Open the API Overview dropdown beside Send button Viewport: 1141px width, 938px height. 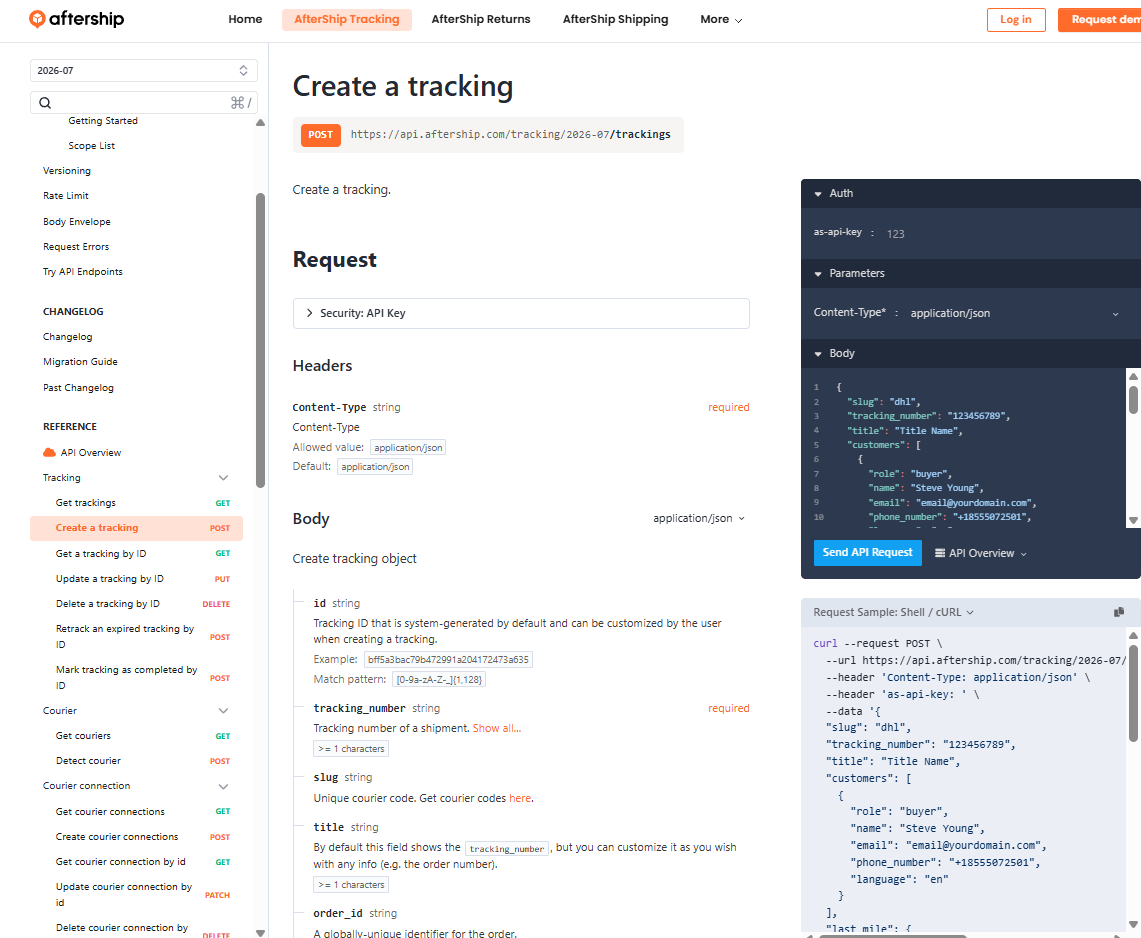point(981,553)
